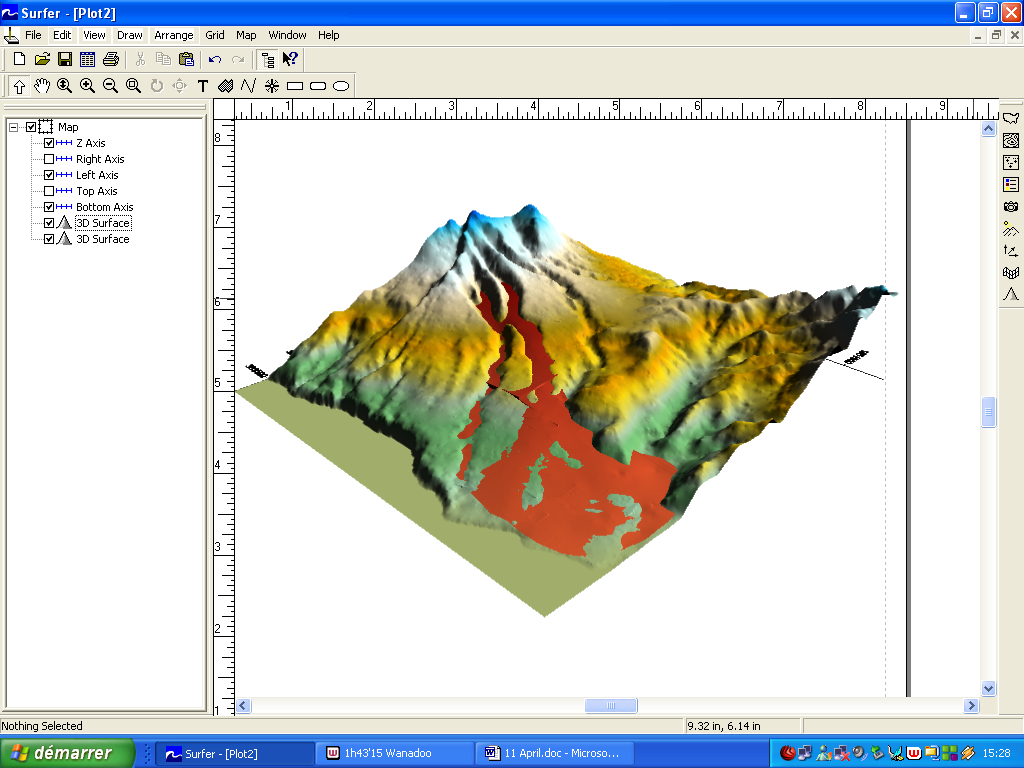This screenshot has width=1024, height=768.
Task: Click the horizontal scrollbar left arrow
Action: [x=243, y=706]
